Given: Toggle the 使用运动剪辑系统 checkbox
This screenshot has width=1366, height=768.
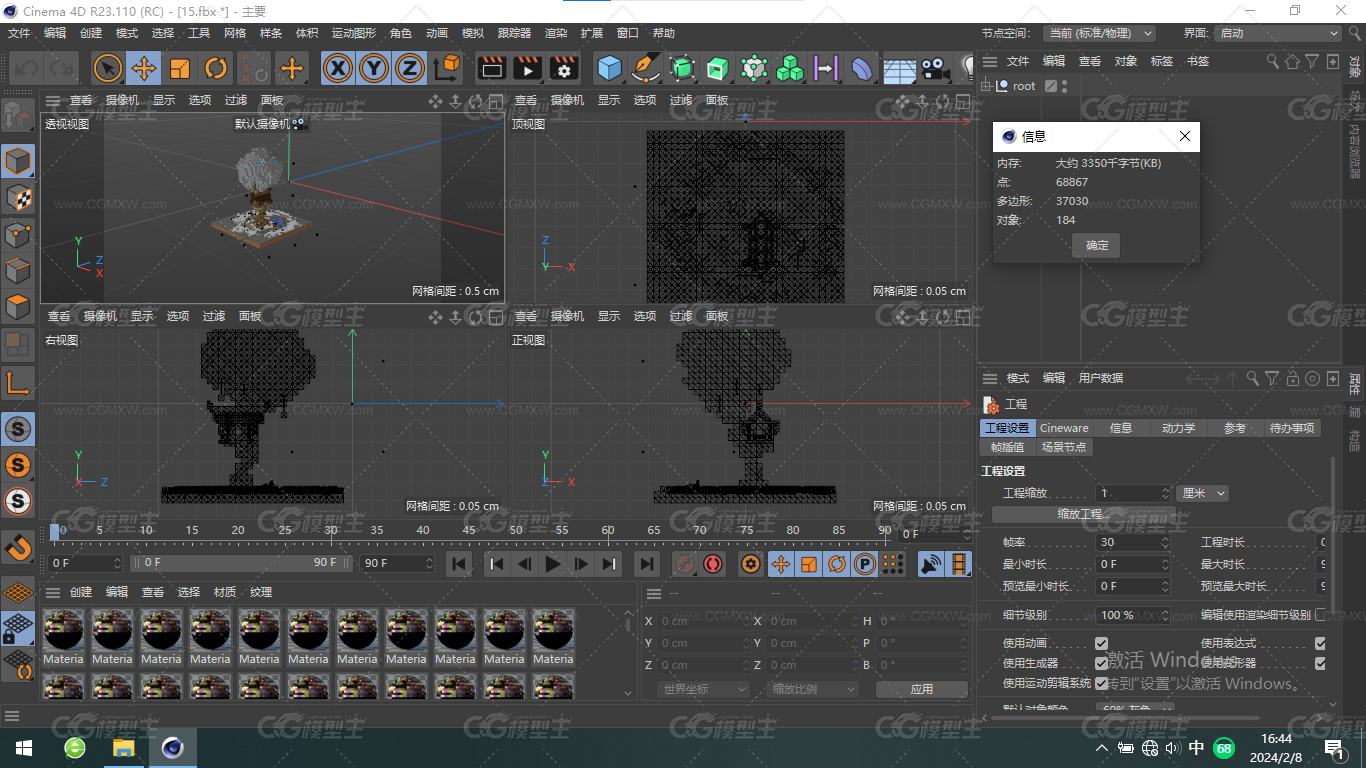Looking at the screenshot, I should pos(1101,683).
